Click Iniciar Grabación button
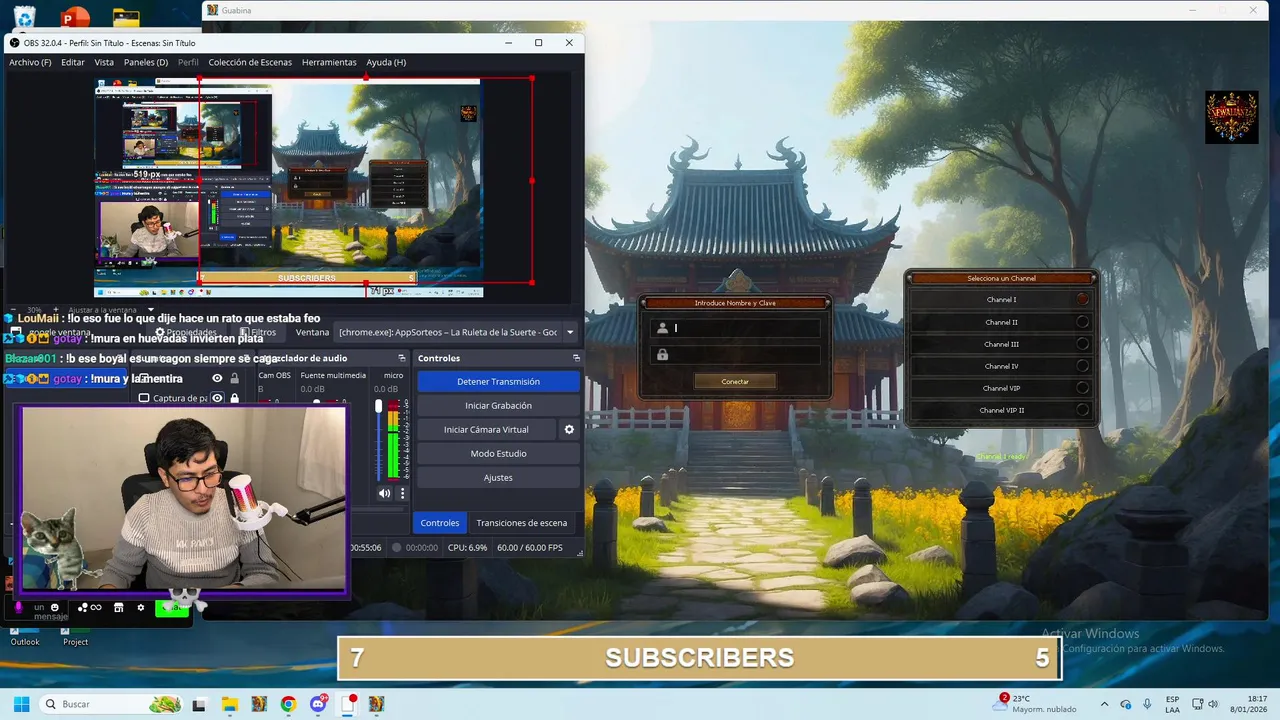This screenshot has width=1280, height=720. (498, 405)
